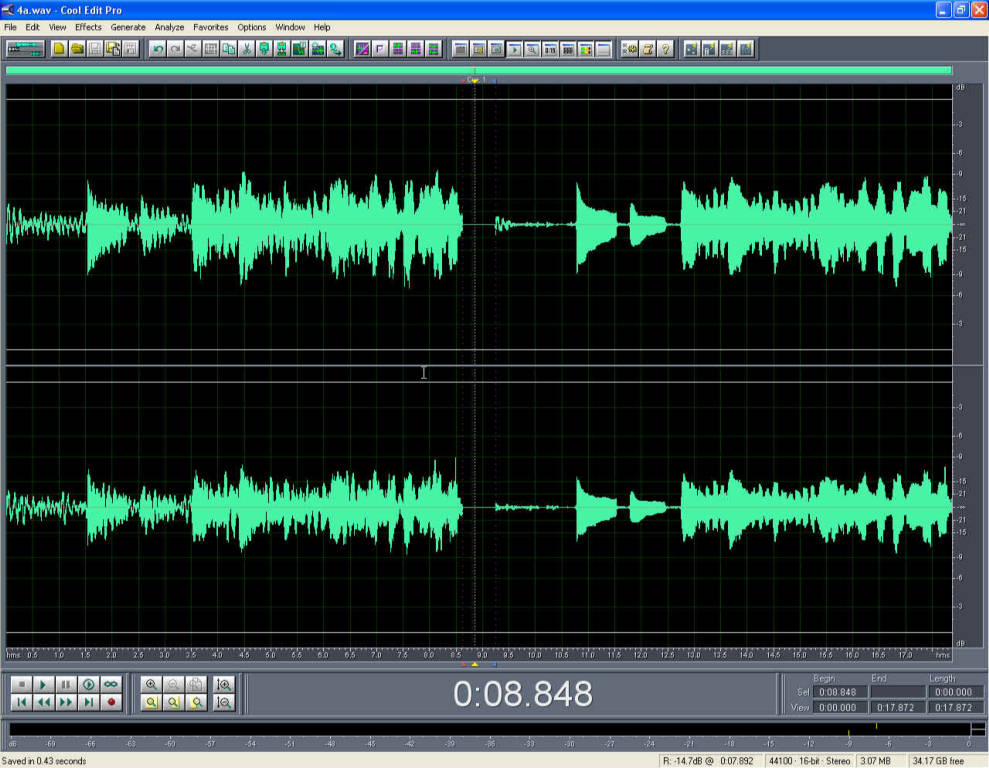Click the Play button in transport controls
This screenshot has height=768, width=989.
[x=43, y=684]
